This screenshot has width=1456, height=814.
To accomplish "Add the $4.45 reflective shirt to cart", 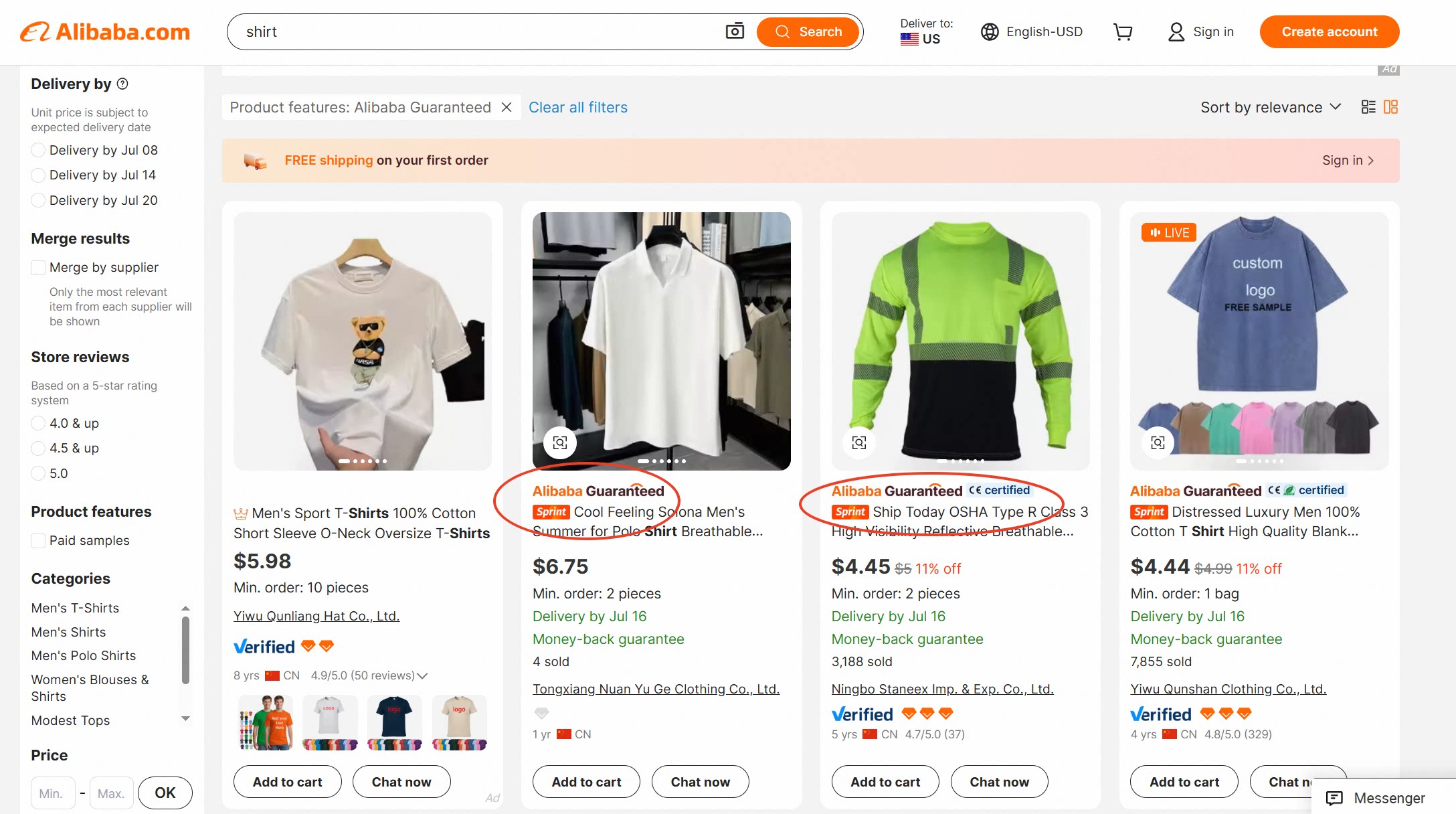I will pos(885,781).
